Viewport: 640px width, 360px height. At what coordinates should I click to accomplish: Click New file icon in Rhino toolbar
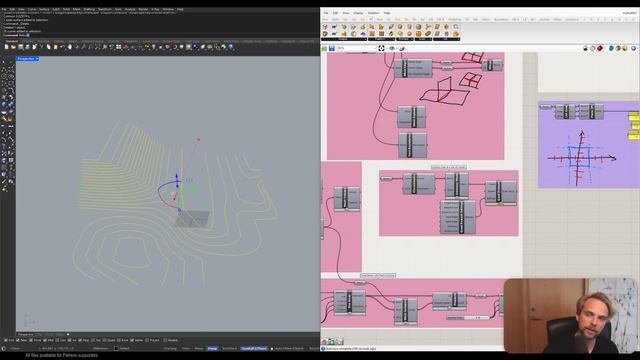tap(7, 47)
